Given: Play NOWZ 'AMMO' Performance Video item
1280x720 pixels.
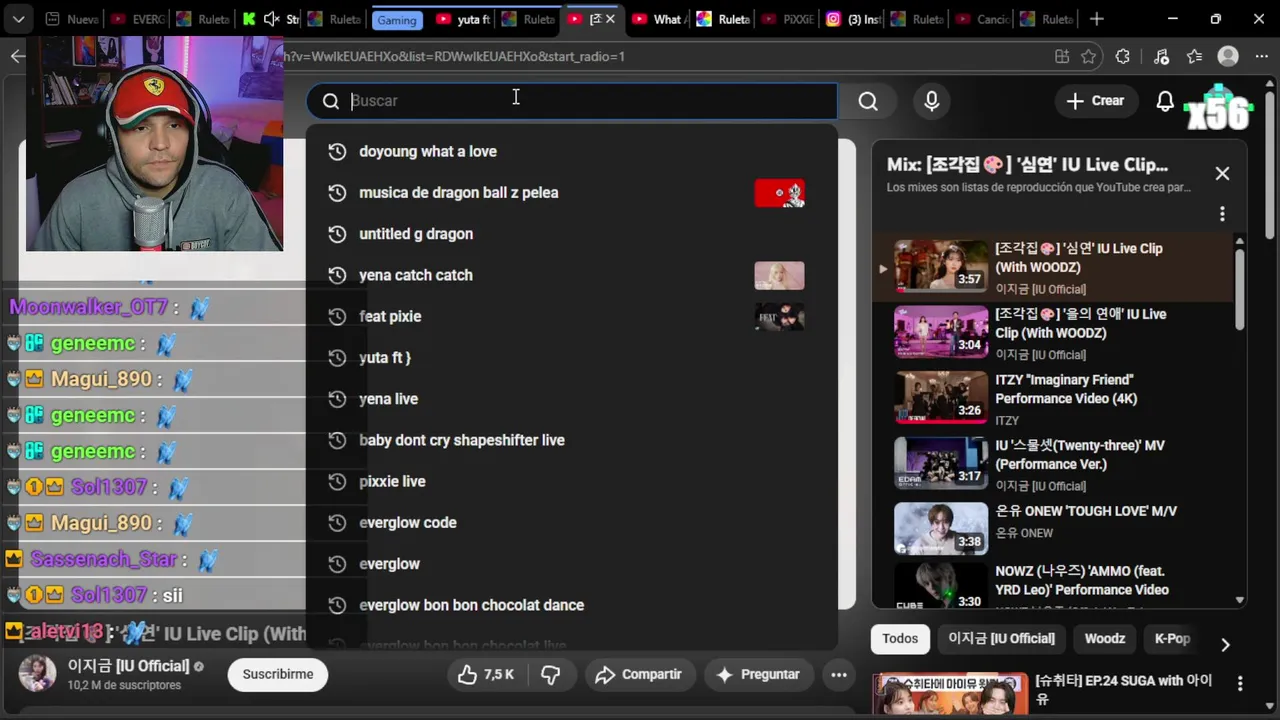Looking at the screenshot, I should (1052, 586).
